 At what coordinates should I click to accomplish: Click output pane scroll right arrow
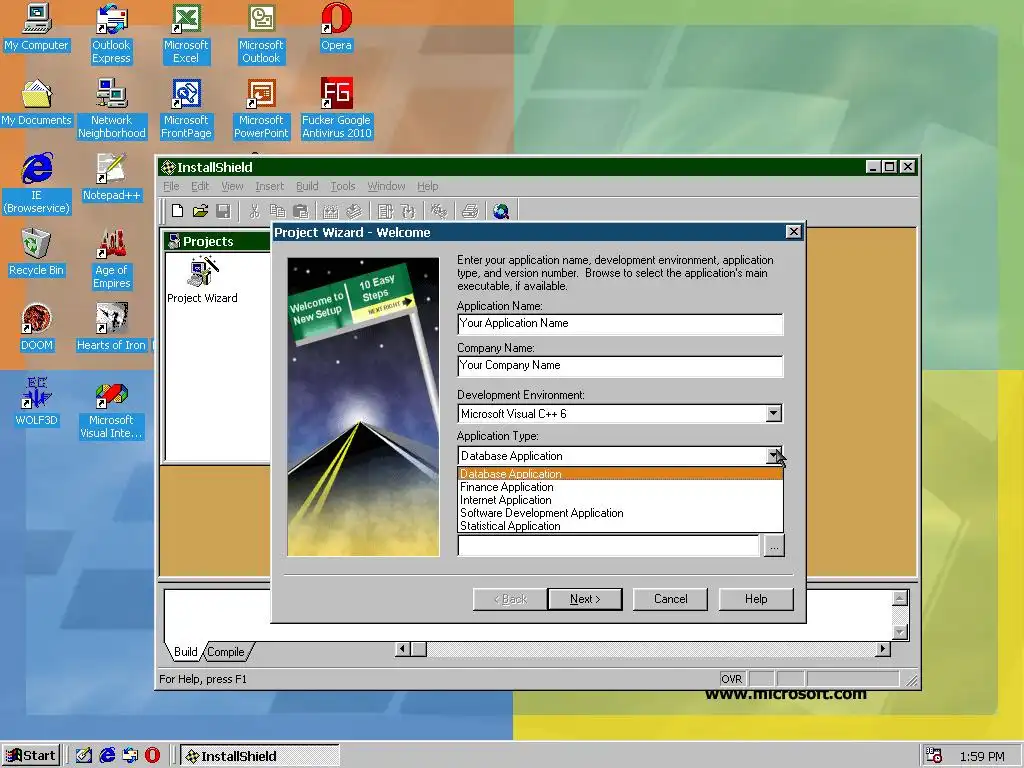click(x=883, y=649)
